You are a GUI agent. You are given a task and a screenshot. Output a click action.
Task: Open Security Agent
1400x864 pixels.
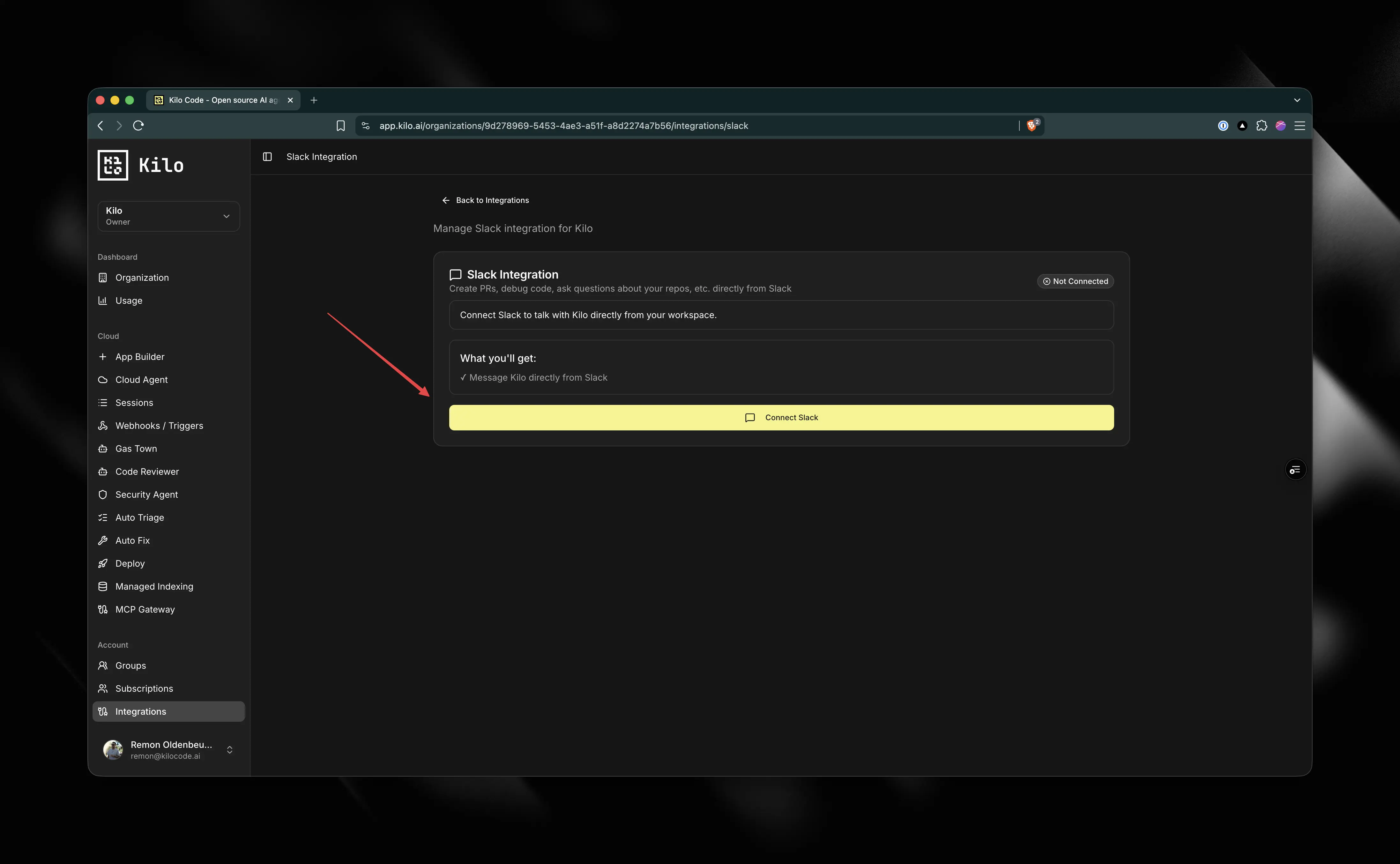click(168, 494)
